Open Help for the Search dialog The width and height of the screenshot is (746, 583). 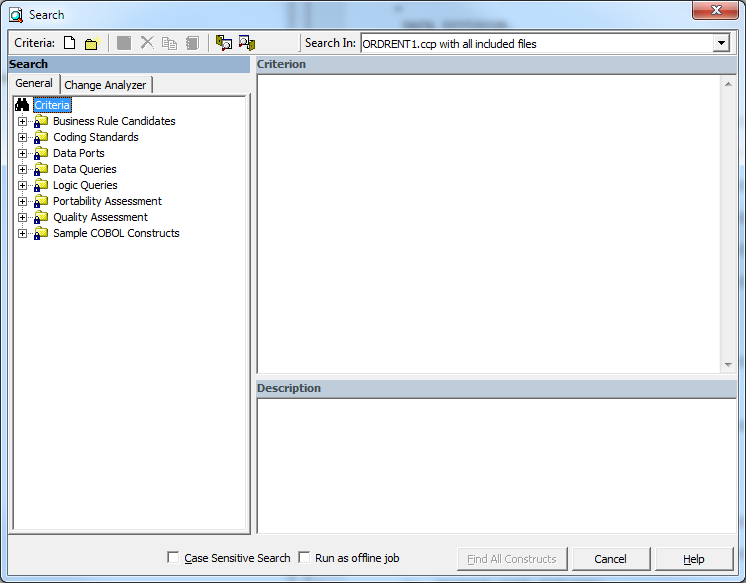[693, 559]
